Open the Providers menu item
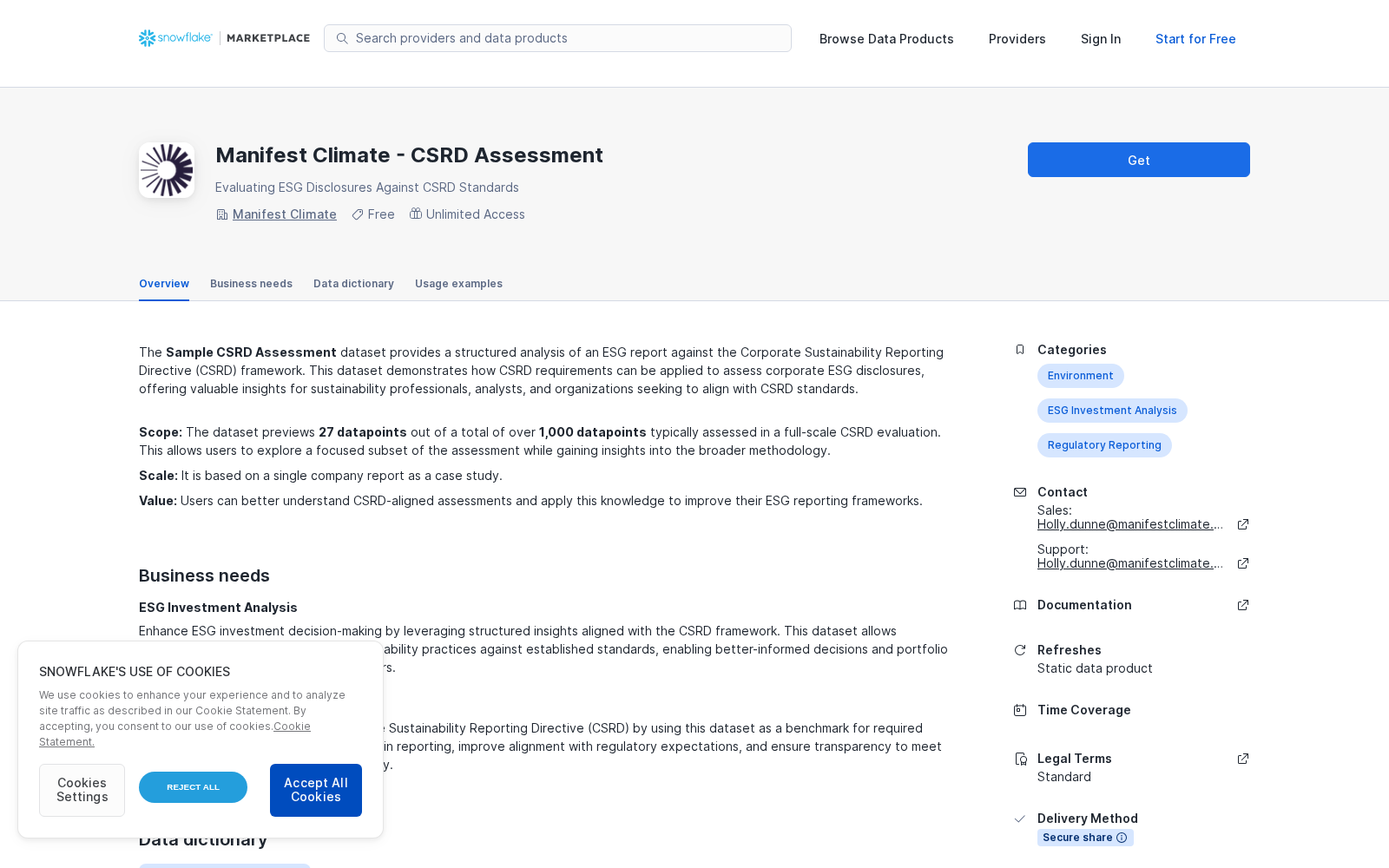 coord(1017,39)
